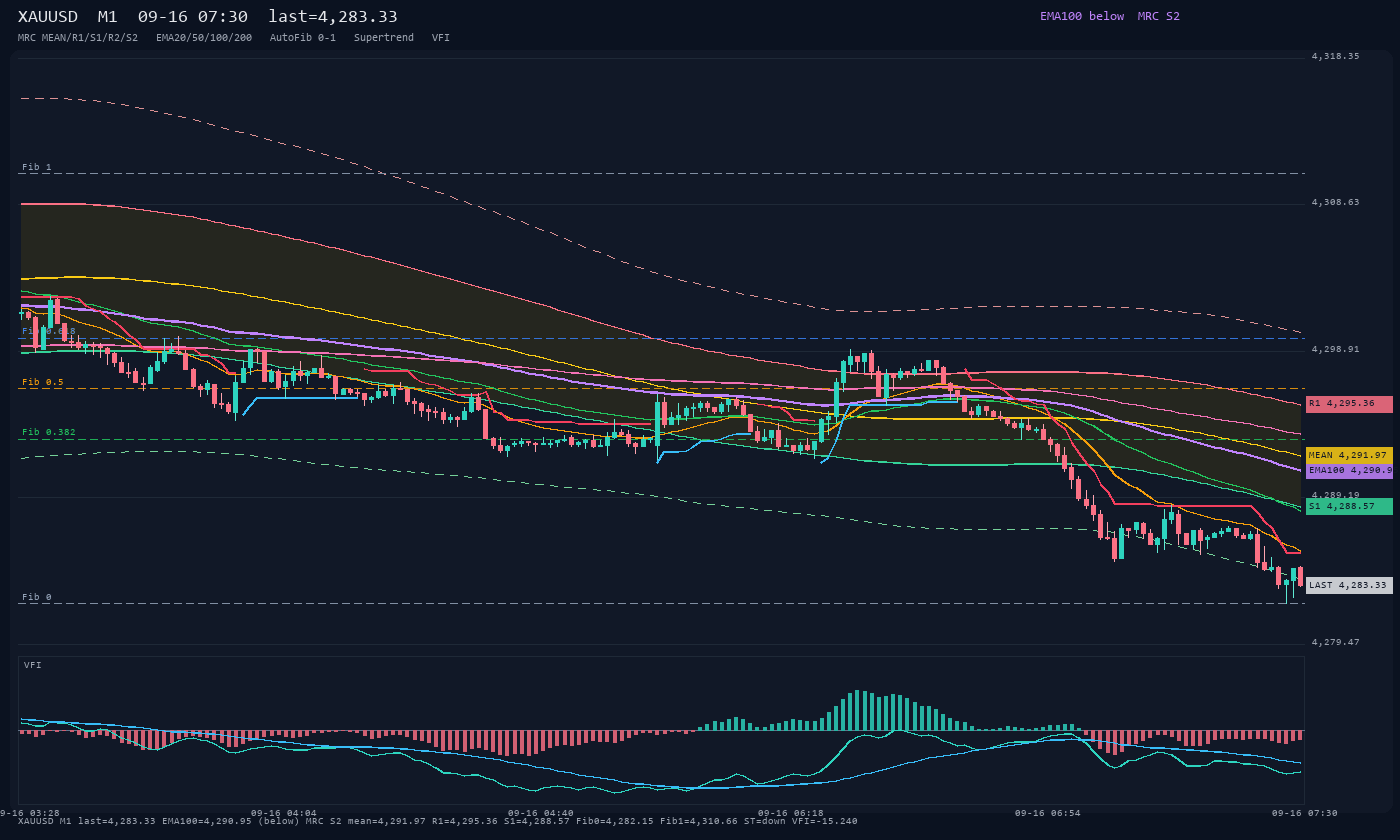Click the 09-16 04:40 time axis label
The image size is (1400, 840).
click(x=541, y=813)
